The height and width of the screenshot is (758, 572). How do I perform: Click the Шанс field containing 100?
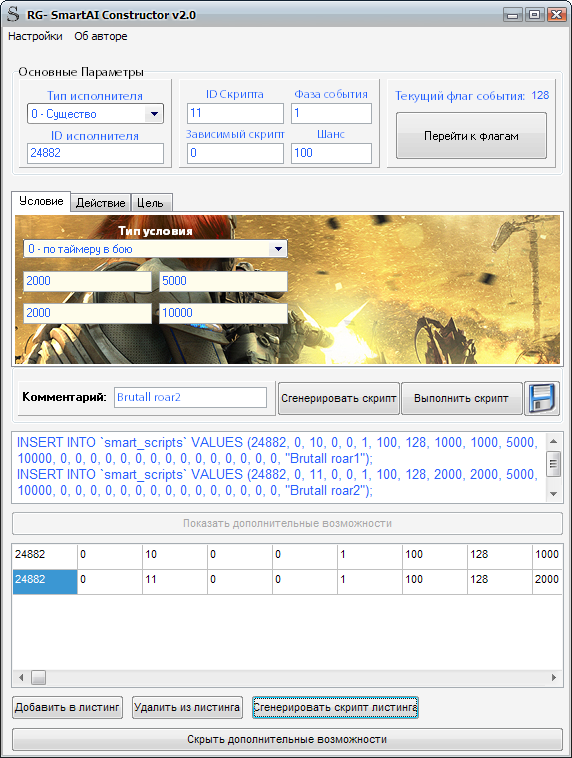point(331,153)
